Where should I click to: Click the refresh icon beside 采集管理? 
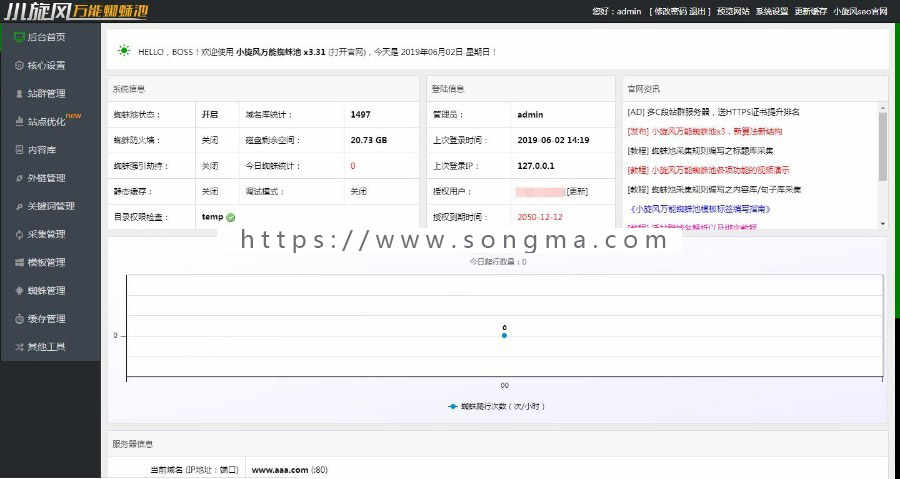coord(19,234)
